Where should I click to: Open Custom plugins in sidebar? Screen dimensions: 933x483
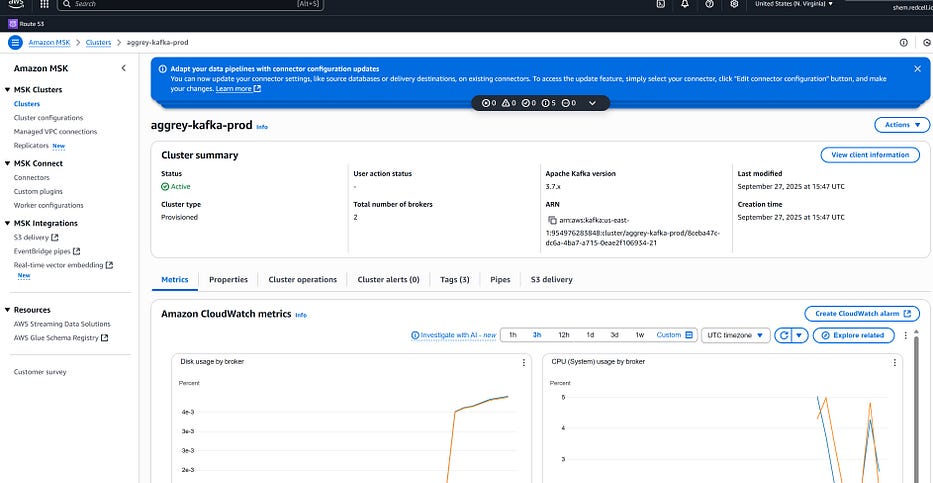coord(38,192)
